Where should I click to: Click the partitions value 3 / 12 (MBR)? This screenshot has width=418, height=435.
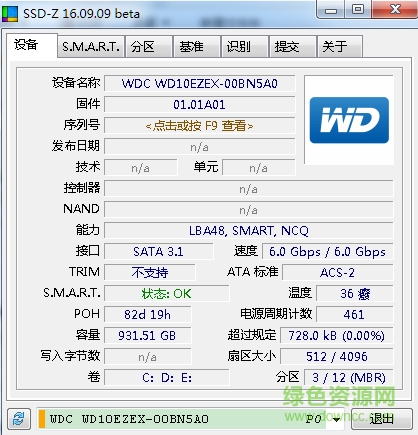(x=349, y=378)
